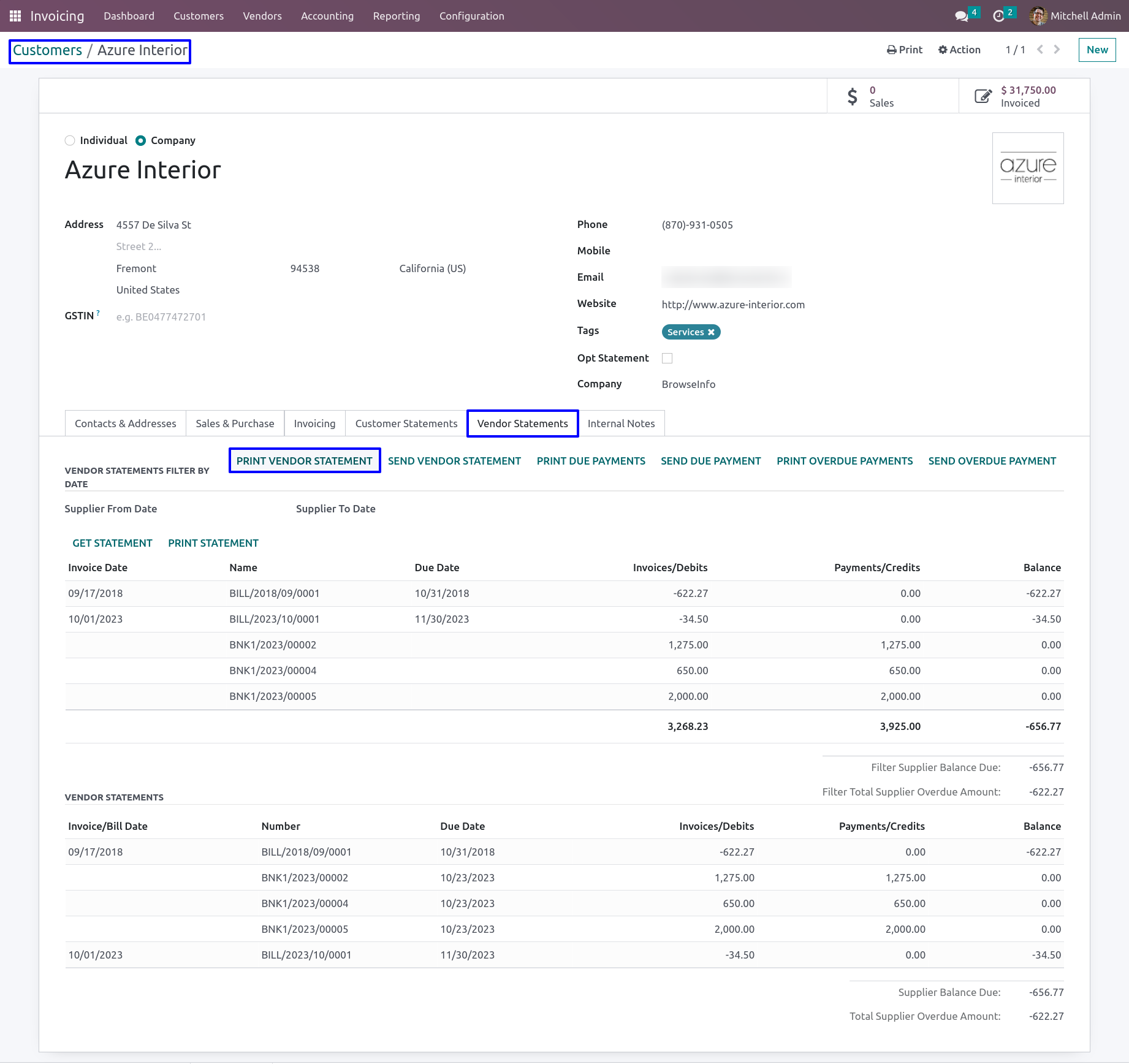
Task: Open the activities clock icon
Action: click(998, 16)
